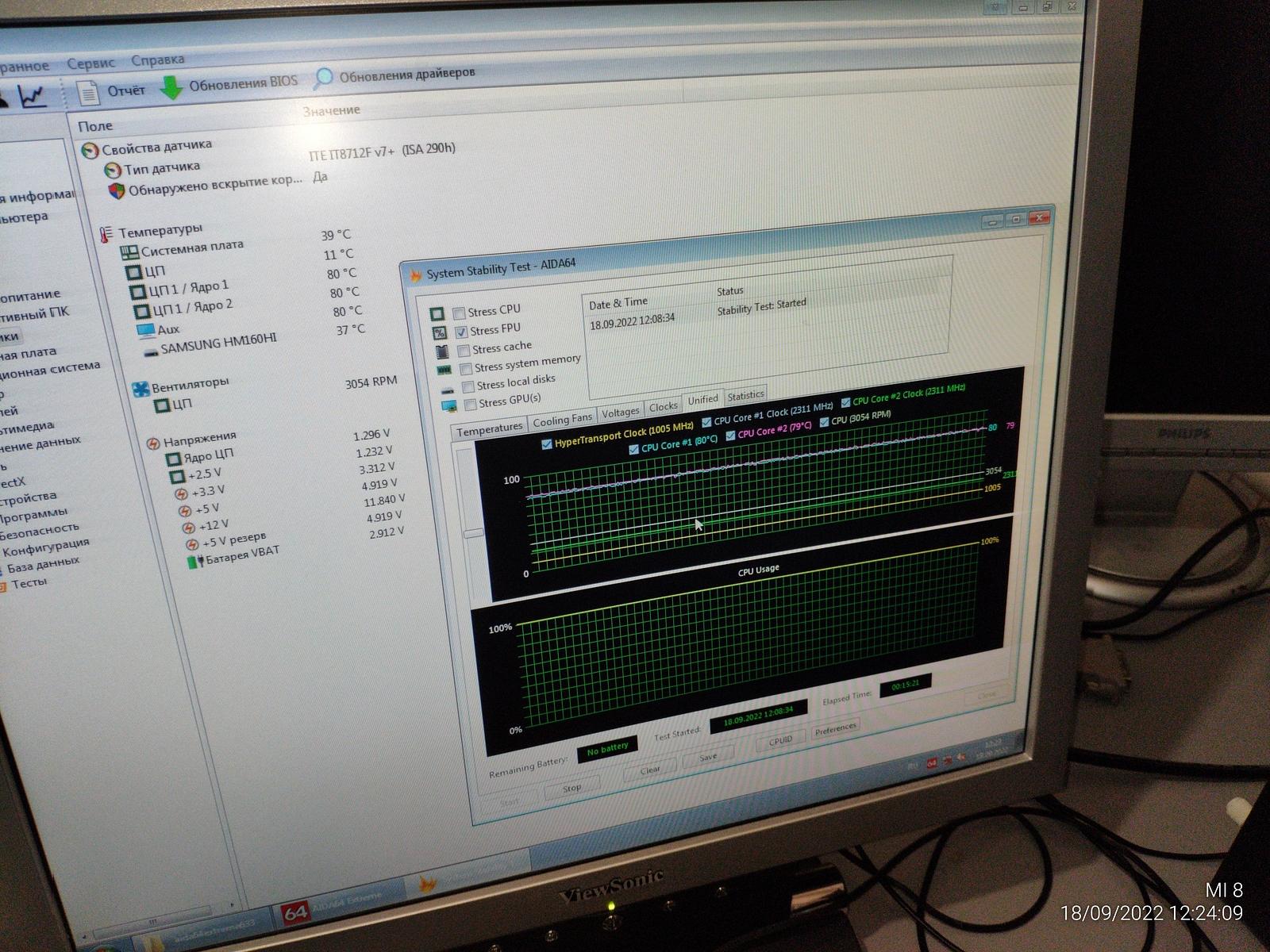
Task: Switch to the Temperatures tab
Action: [x=490, y=429]
